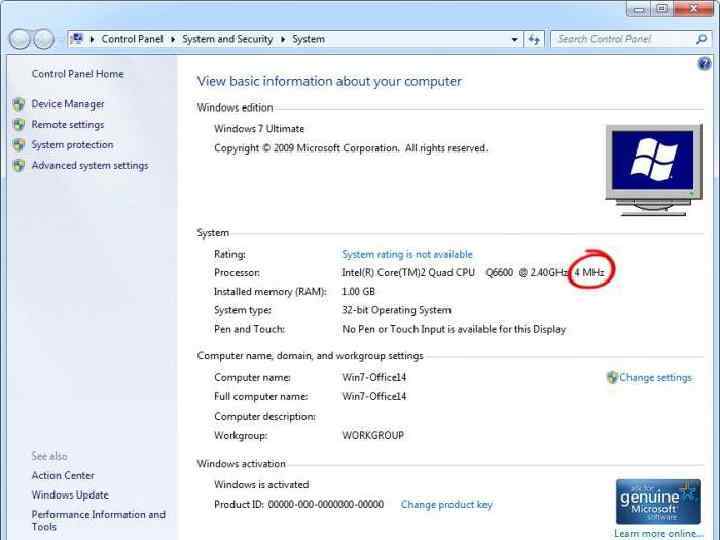The width and height of the screenshot is (720, 540).
Task: Close the System window
Action: click(693, 8)
